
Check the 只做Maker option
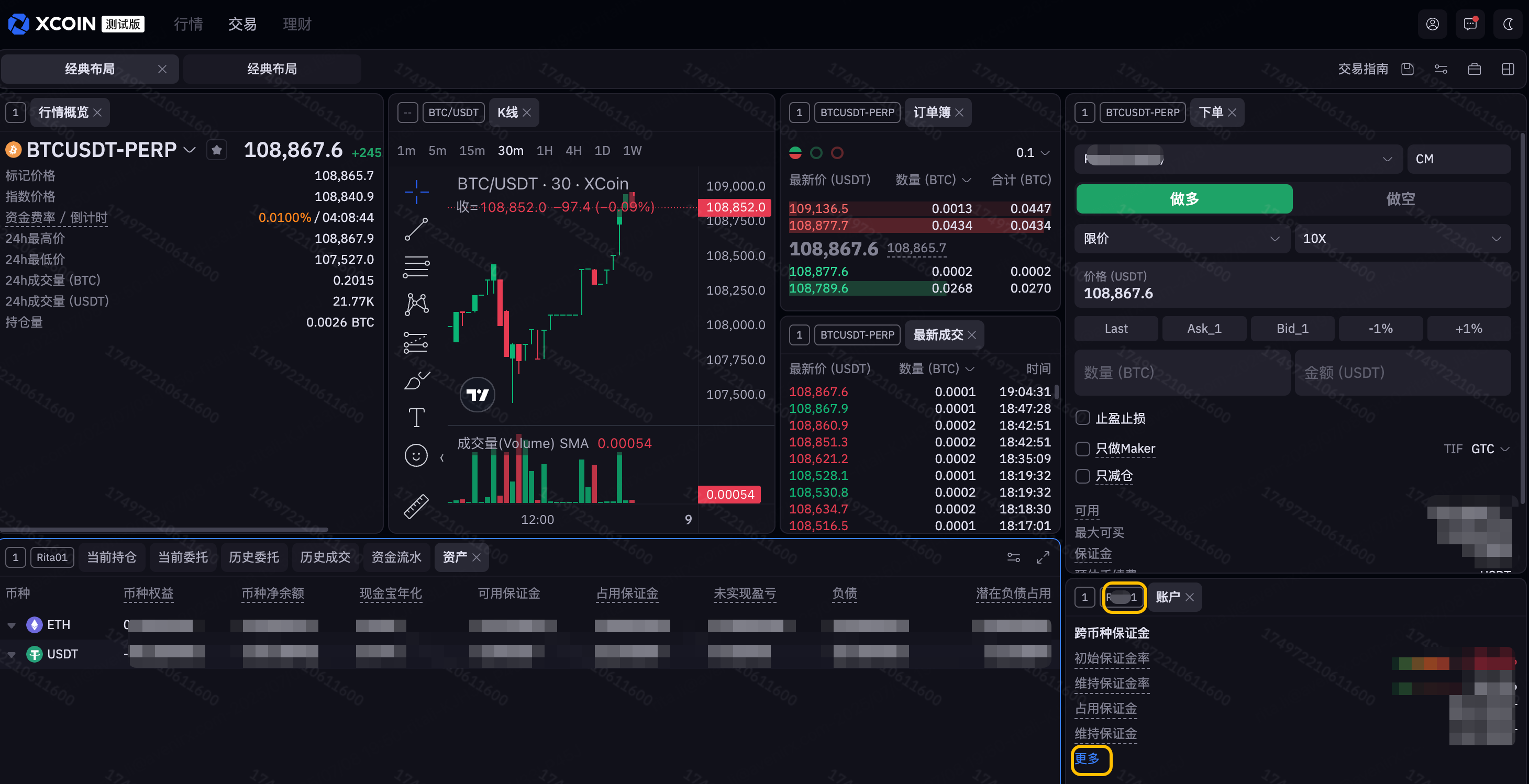tap(1083, 449)
